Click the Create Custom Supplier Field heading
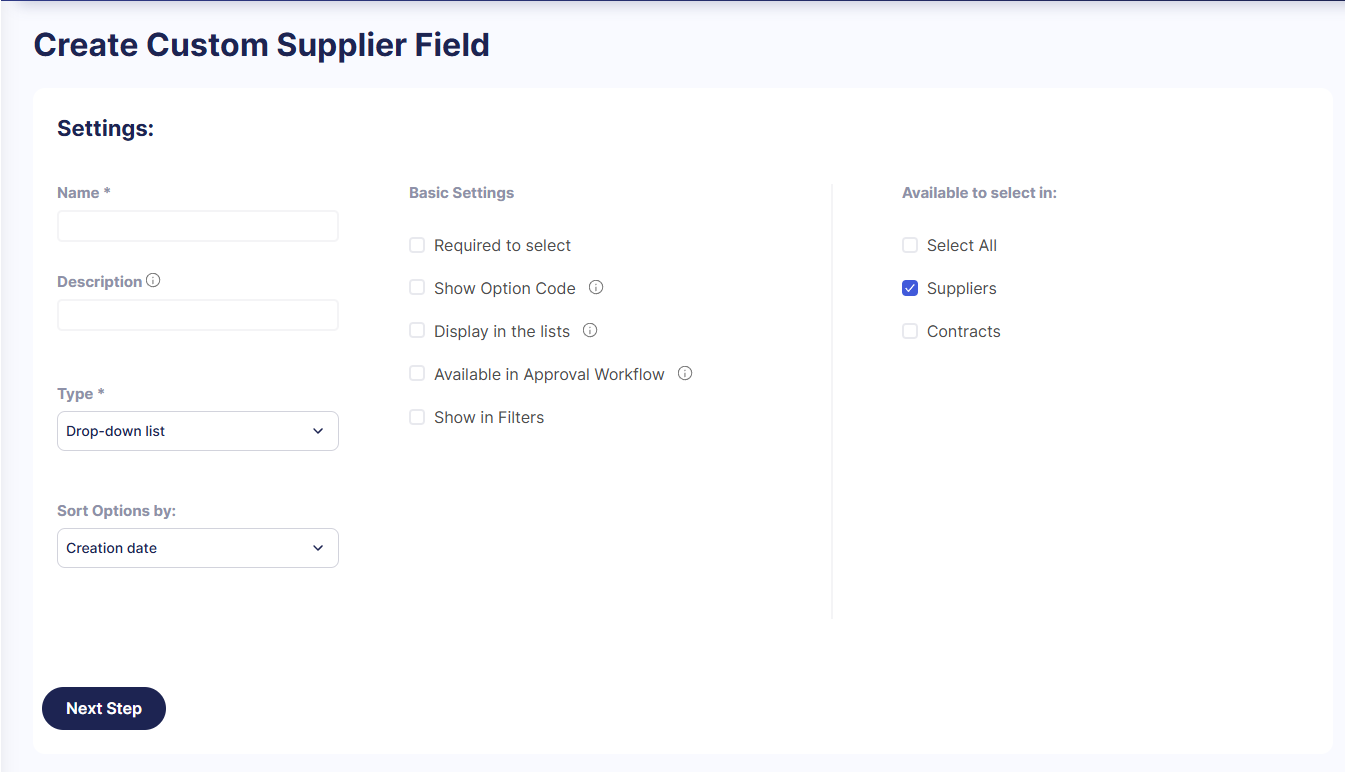The height and width of the screenshot is (772, 1345). [262, 45]
